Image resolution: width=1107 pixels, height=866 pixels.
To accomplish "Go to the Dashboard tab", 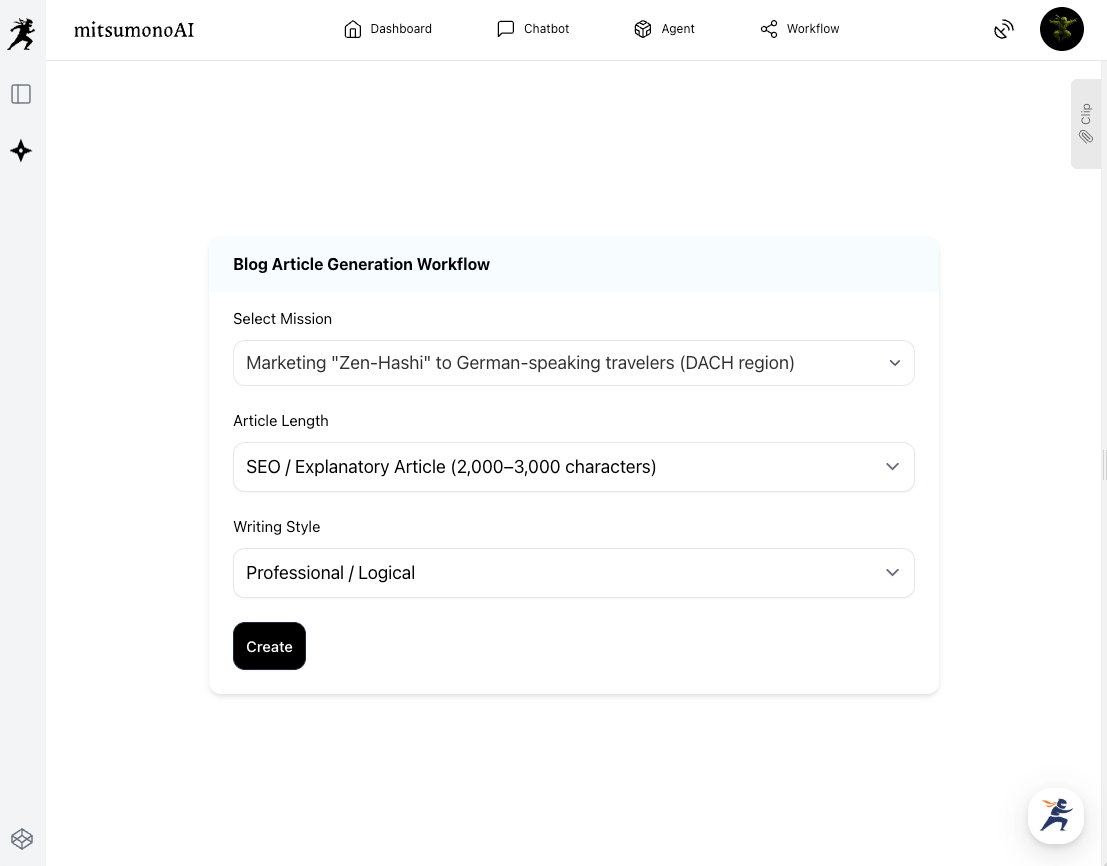I will [388, 29].
